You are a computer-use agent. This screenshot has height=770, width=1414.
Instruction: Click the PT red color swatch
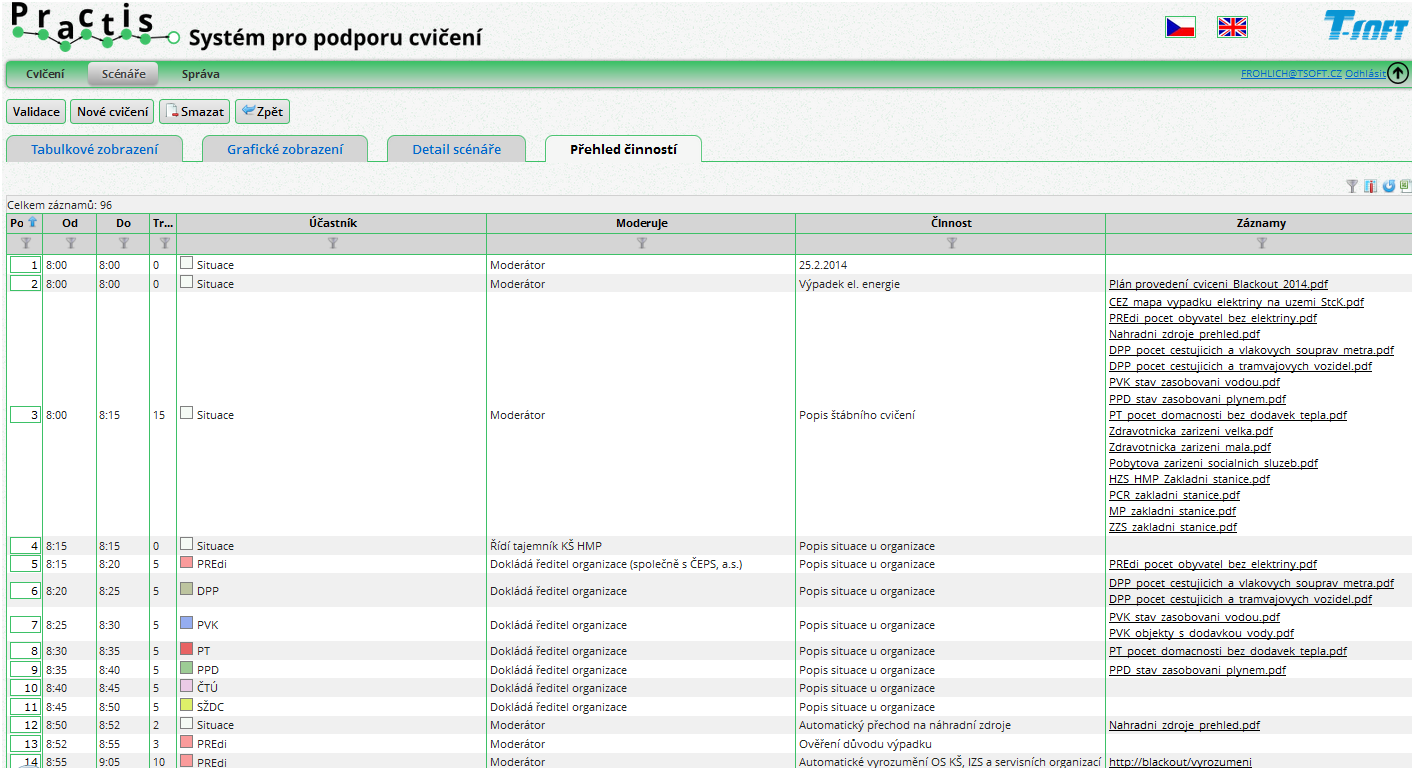click(186, 649)
